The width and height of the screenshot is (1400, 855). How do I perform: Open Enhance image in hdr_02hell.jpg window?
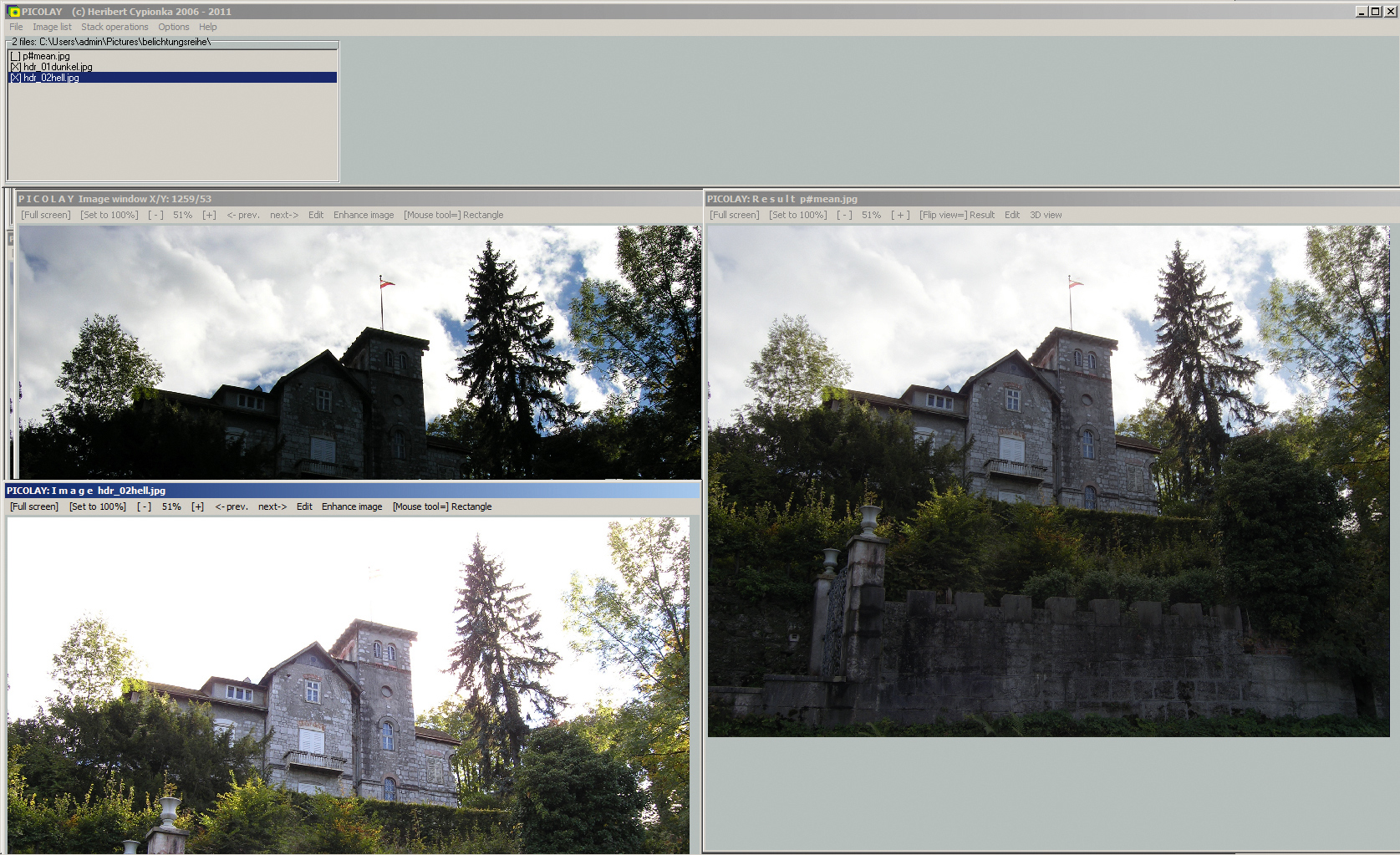352,506
